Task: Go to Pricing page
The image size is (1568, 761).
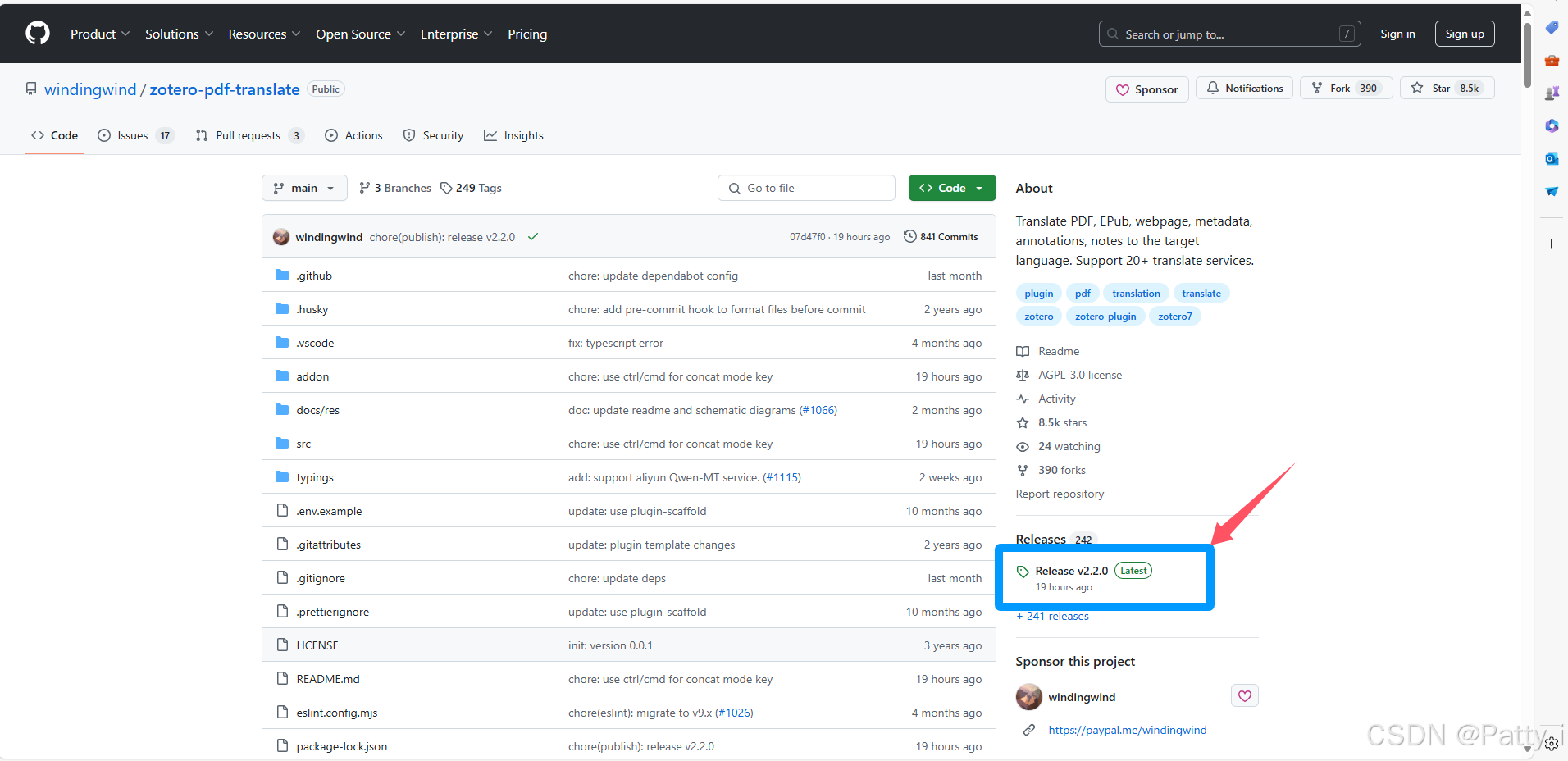Action: click(x=527, y=34)
